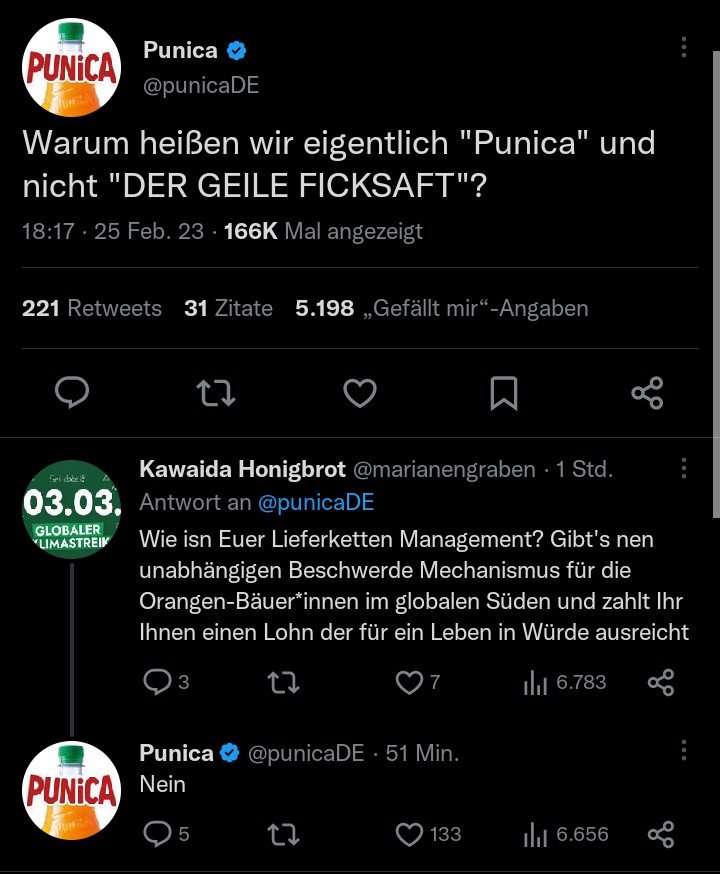View the 31 Zitate list
Screen dimensions: 720x874
(x=228, y=308)
